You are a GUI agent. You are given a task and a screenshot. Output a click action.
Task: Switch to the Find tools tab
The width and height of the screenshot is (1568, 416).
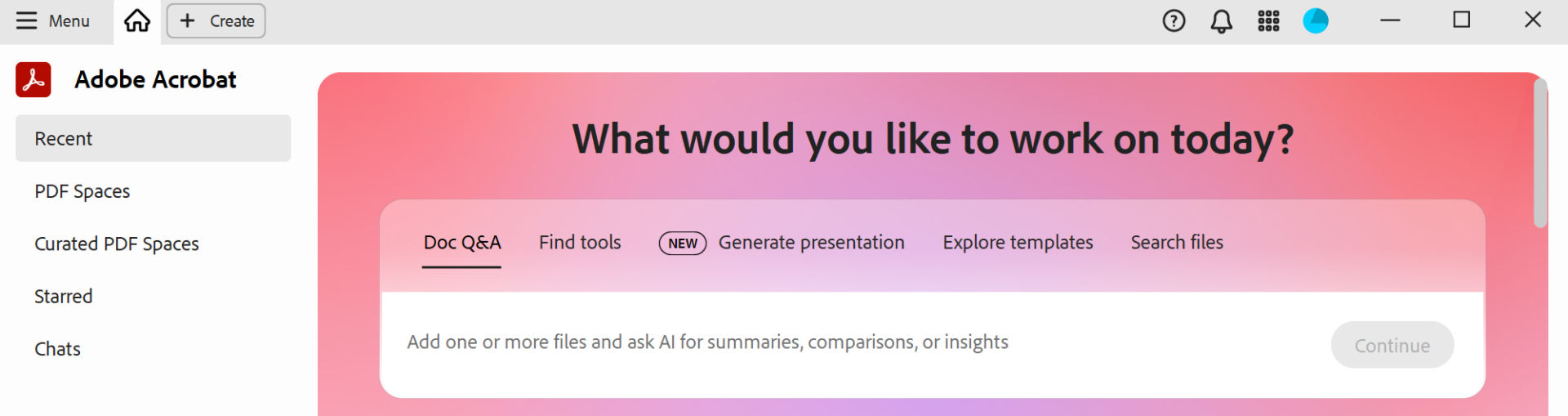580,243
